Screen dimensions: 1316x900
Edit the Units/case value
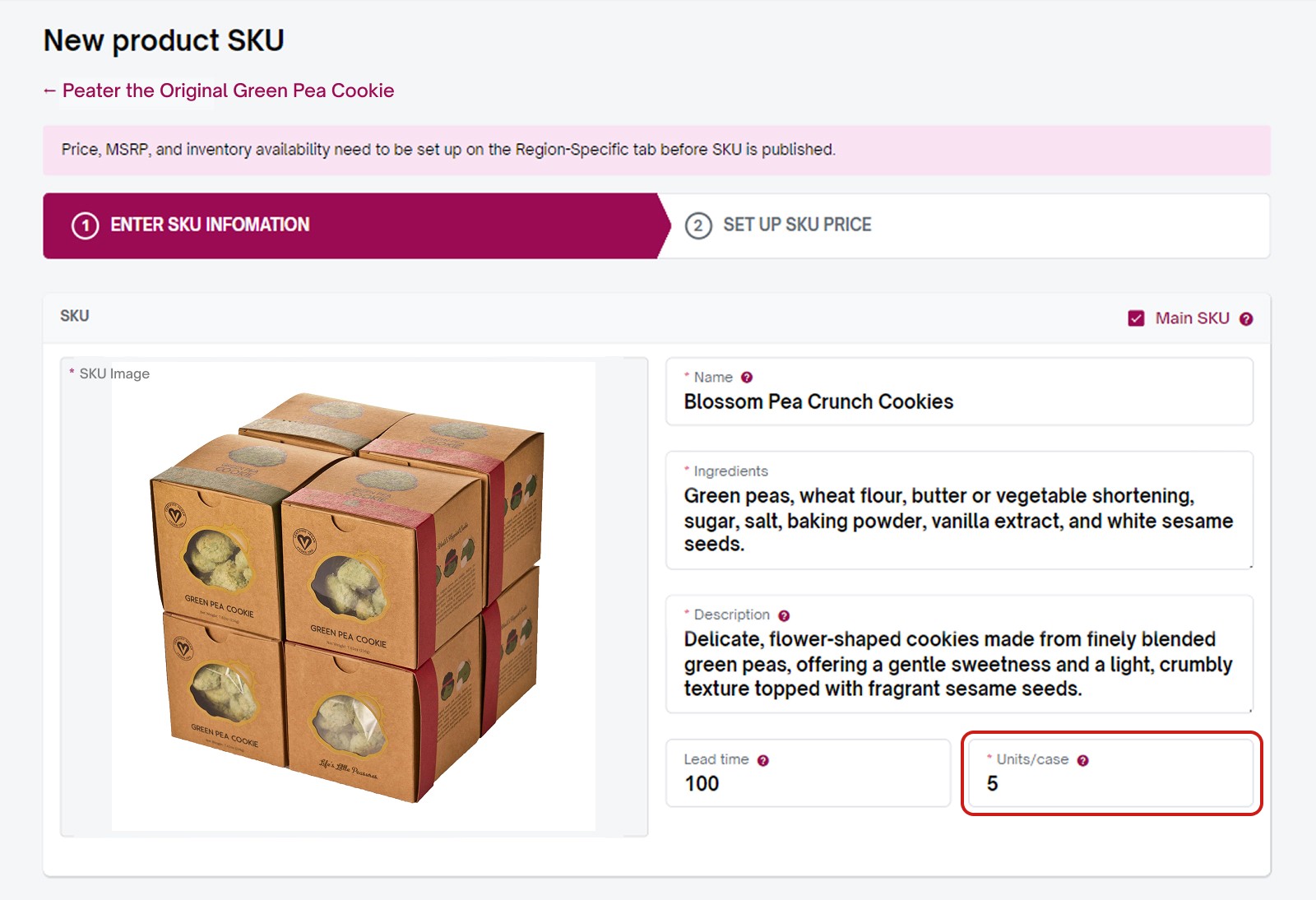pyautogui.click(x=1110, y=784)
